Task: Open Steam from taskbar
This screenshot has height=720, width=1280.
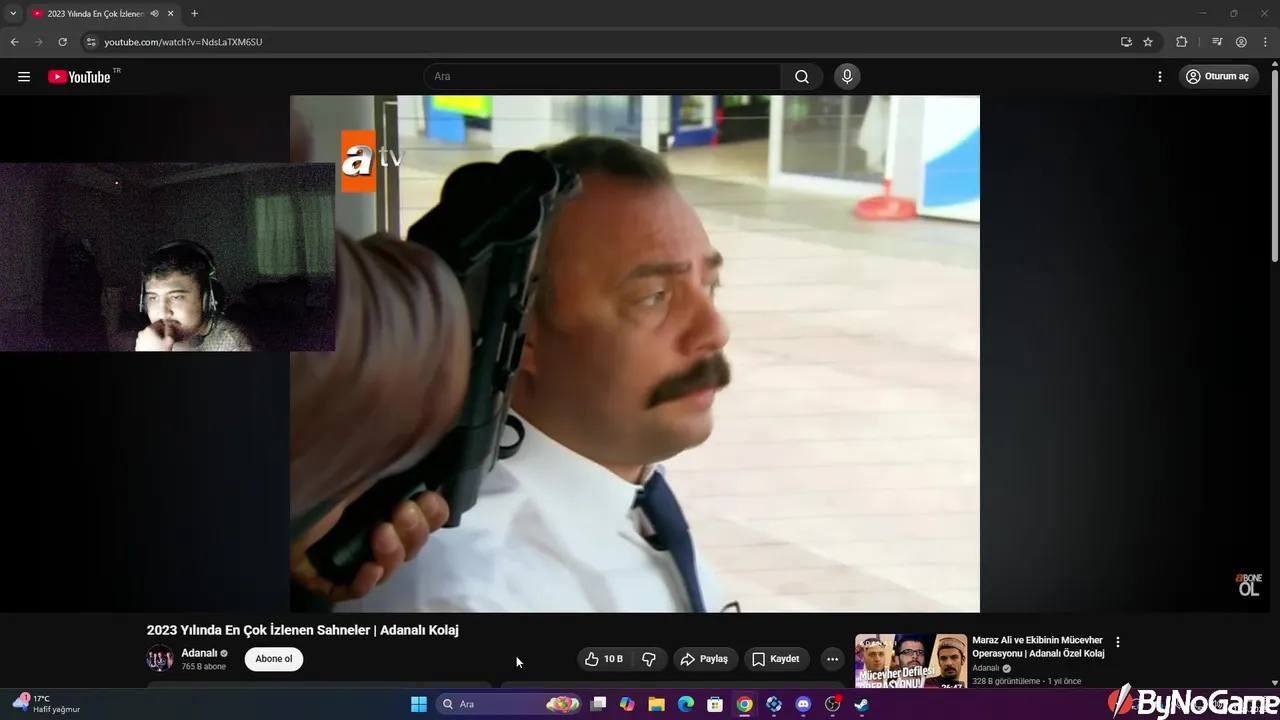Action: click(861, 704)
